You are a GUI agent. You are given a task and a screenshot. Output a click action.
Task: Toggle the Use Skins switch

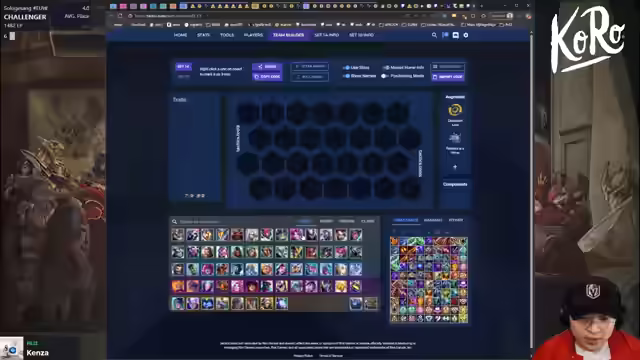click(347, 68)
